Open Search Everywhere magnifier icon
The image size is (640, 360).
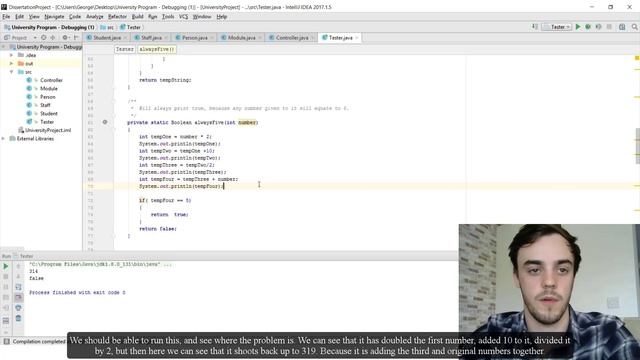click(x=634, y=27)
